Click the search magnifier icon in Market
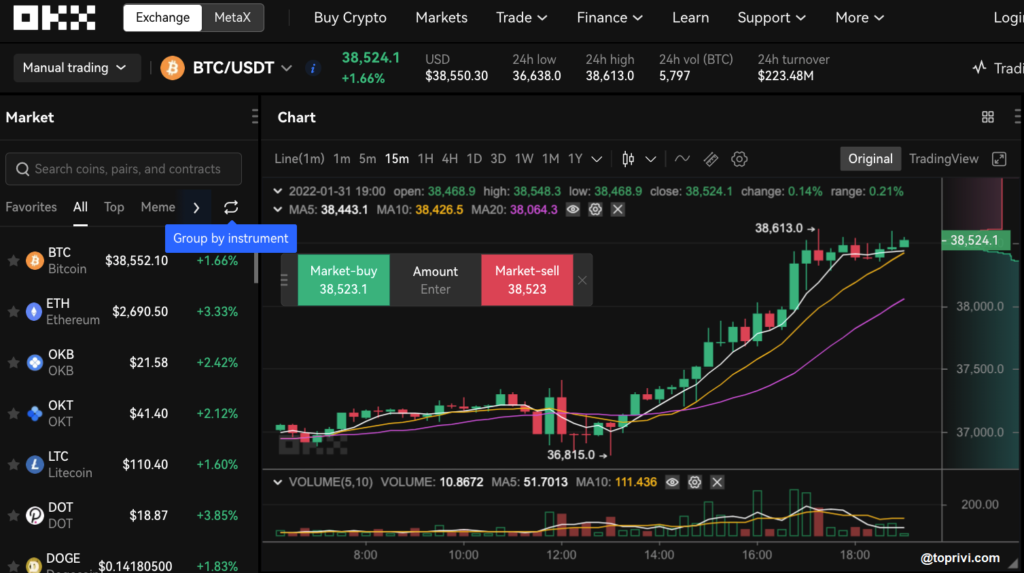The image size is (1024, 573). [22, 169]
